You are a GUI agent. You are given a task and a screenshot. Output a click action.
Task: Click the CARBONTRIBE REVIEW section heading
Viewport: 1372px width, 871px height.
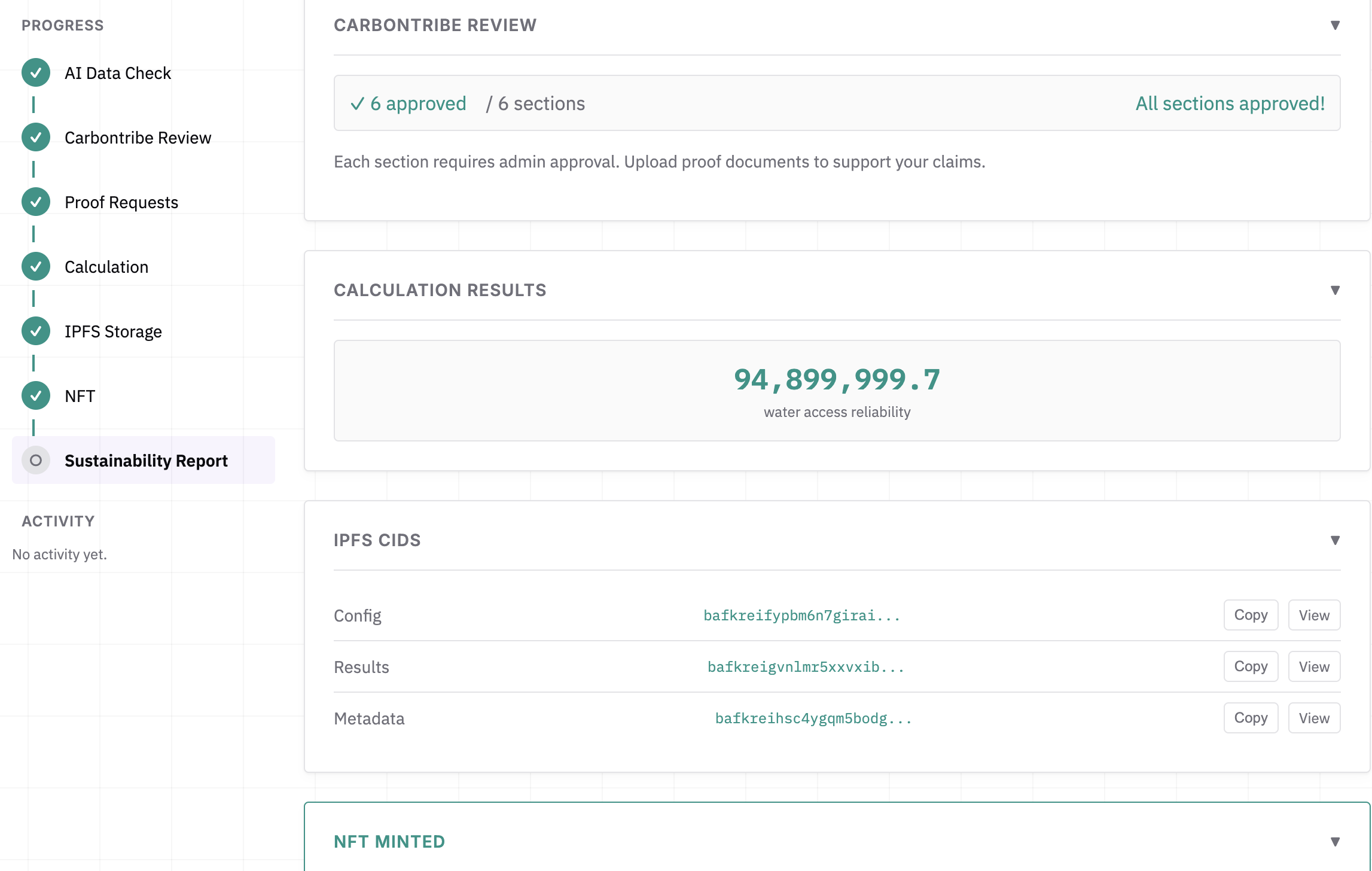(x=435, y=25)
